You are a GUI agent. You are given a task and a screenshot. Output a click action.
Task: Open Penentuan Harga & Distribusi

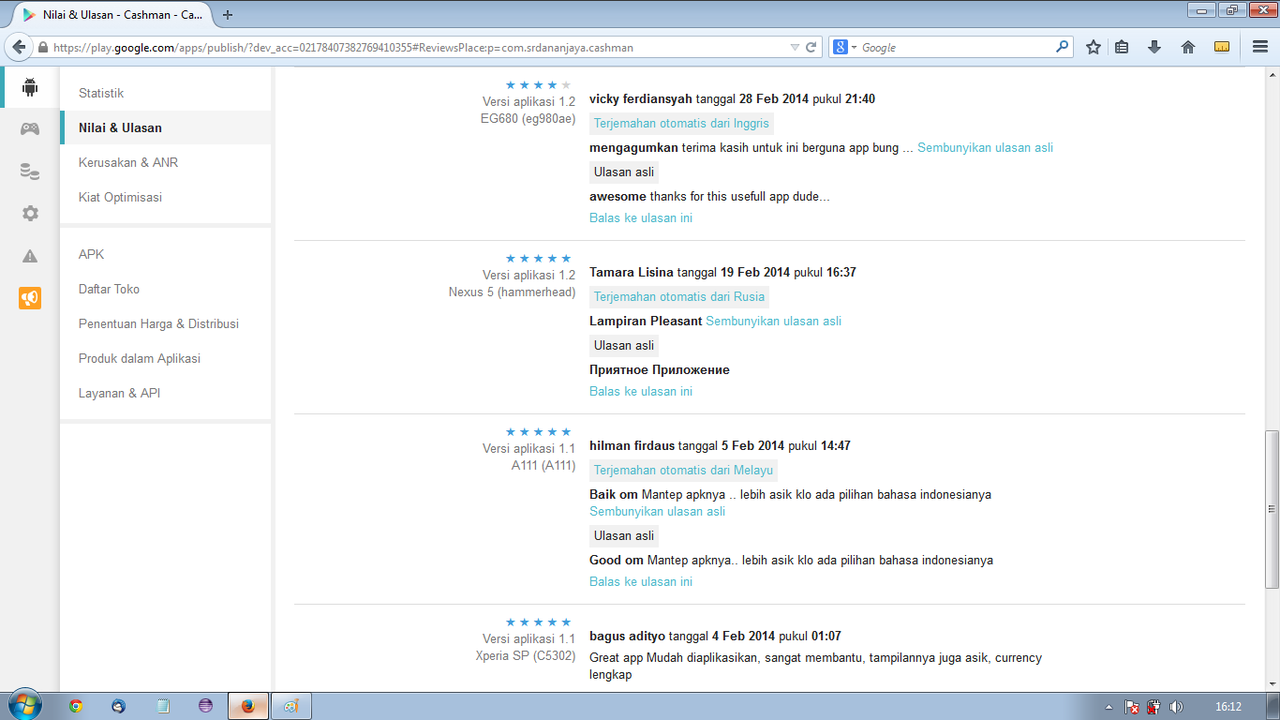pyautogui.click(x=159, y=324)
